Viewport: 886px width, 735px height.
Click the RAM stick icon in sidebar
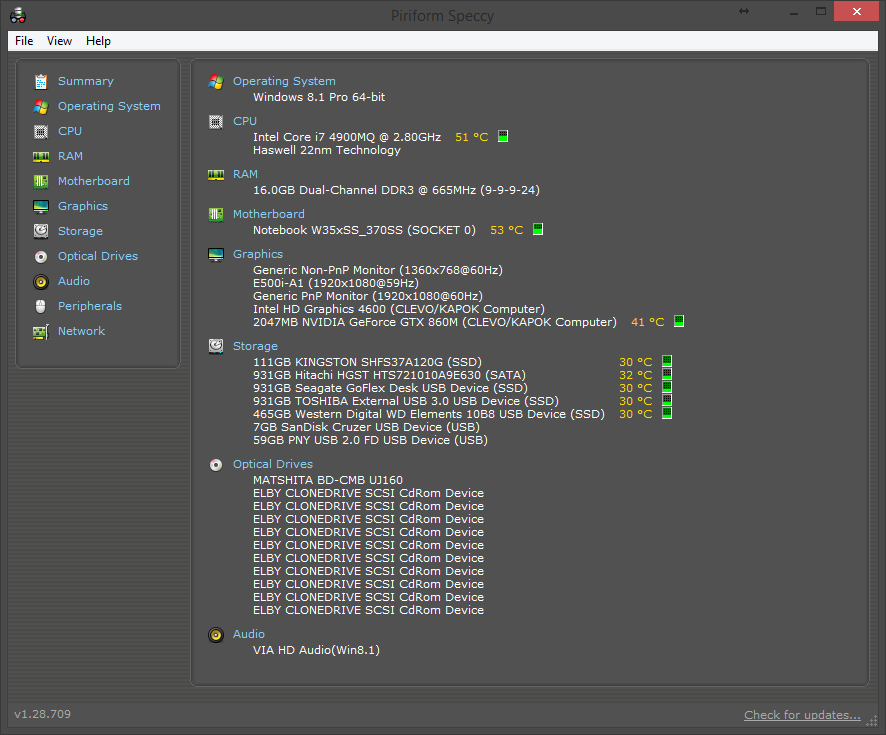[41, 156]
